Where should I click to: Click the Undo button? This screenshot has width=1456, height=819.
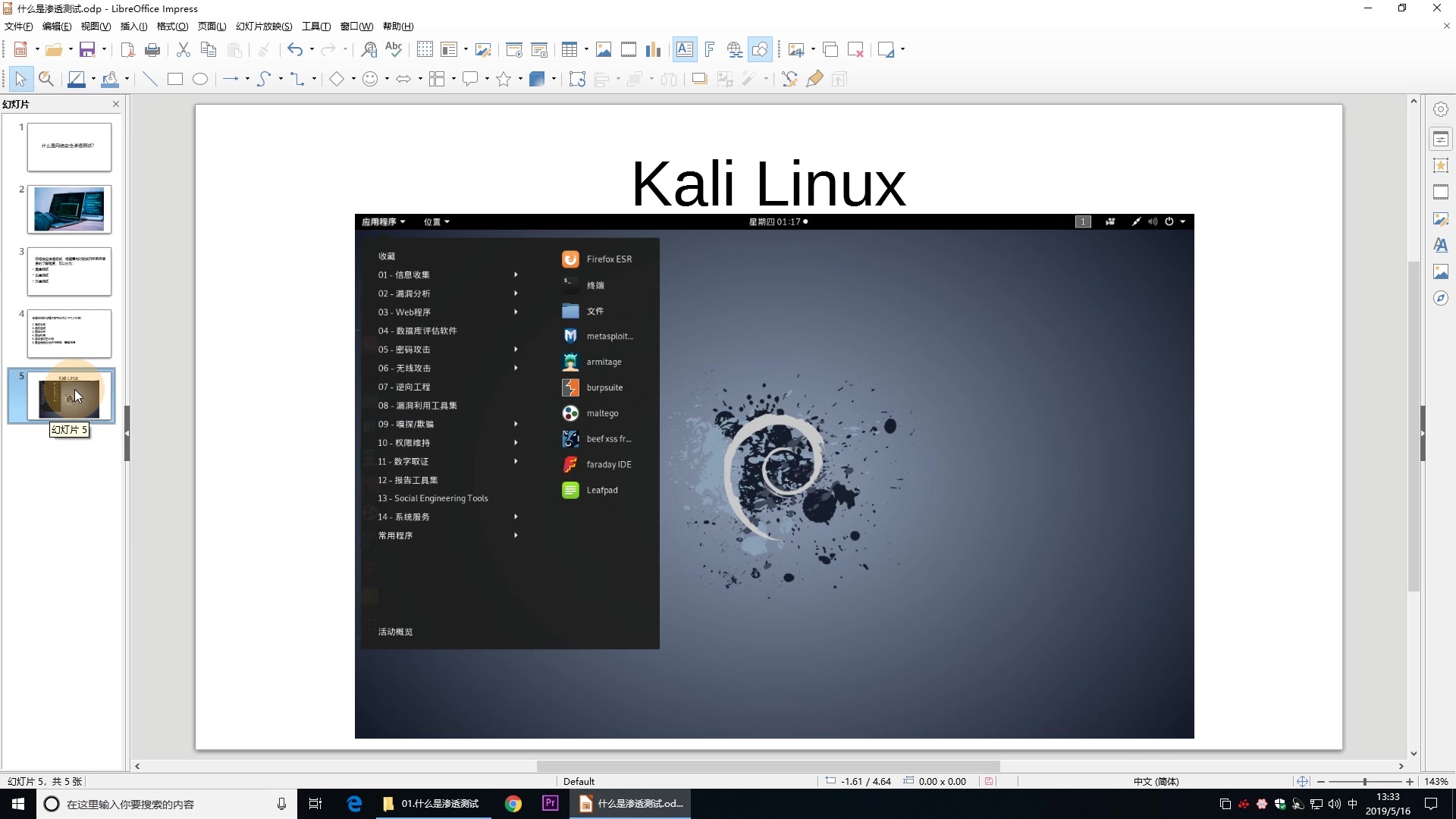click(296, 49)
